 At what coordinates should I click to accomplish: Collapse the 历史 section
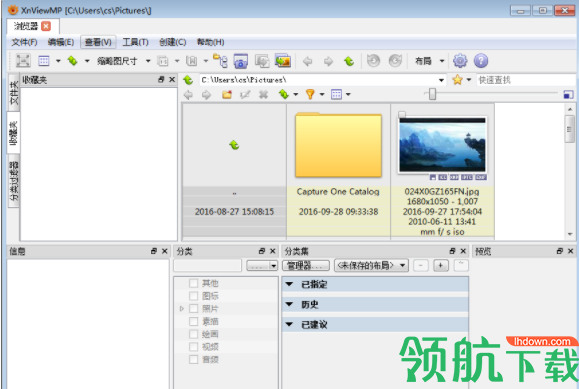[x=290, y=304]
